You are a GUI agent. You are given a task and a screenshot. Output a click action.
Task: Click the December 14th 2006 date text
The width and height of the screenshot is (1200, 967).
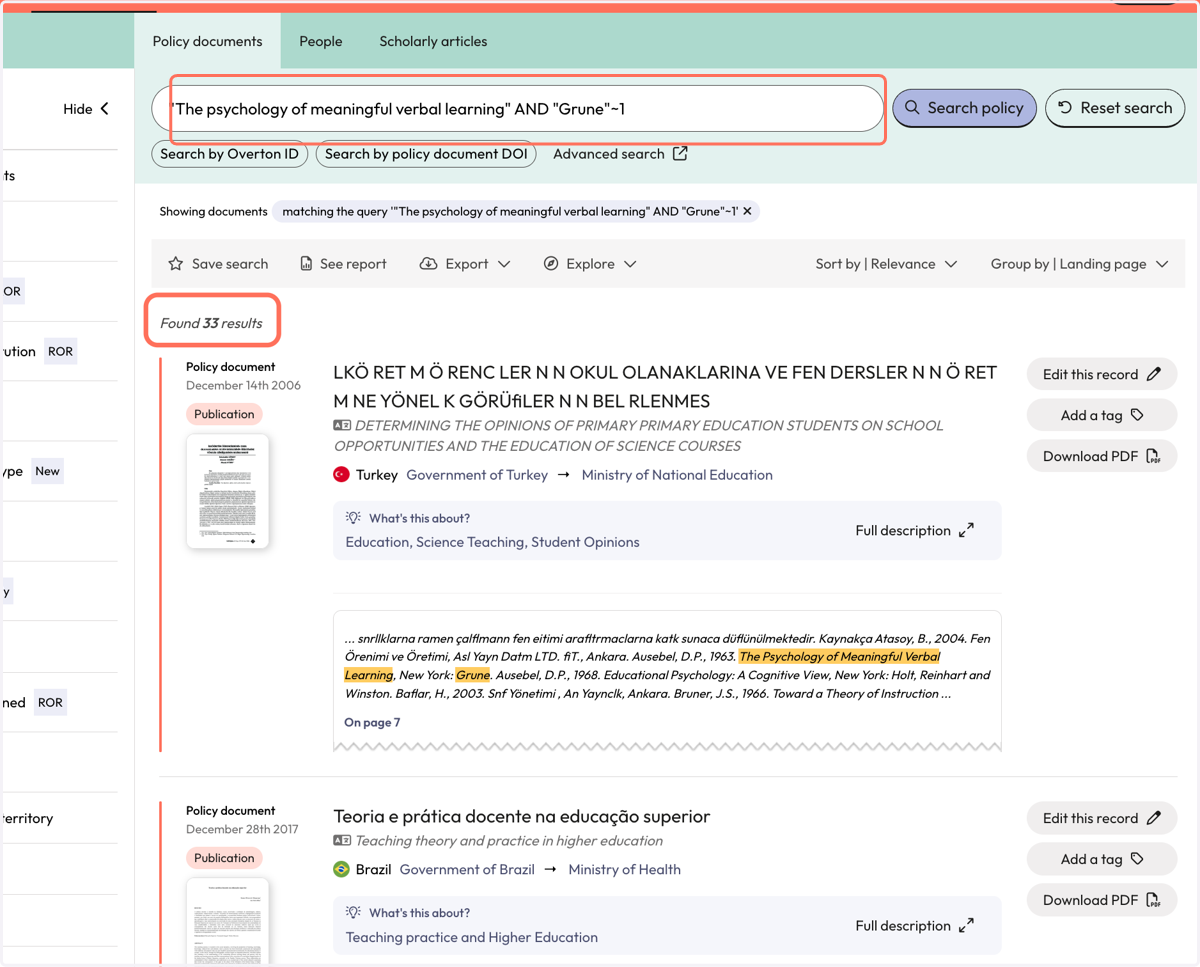tap(243, 385)
